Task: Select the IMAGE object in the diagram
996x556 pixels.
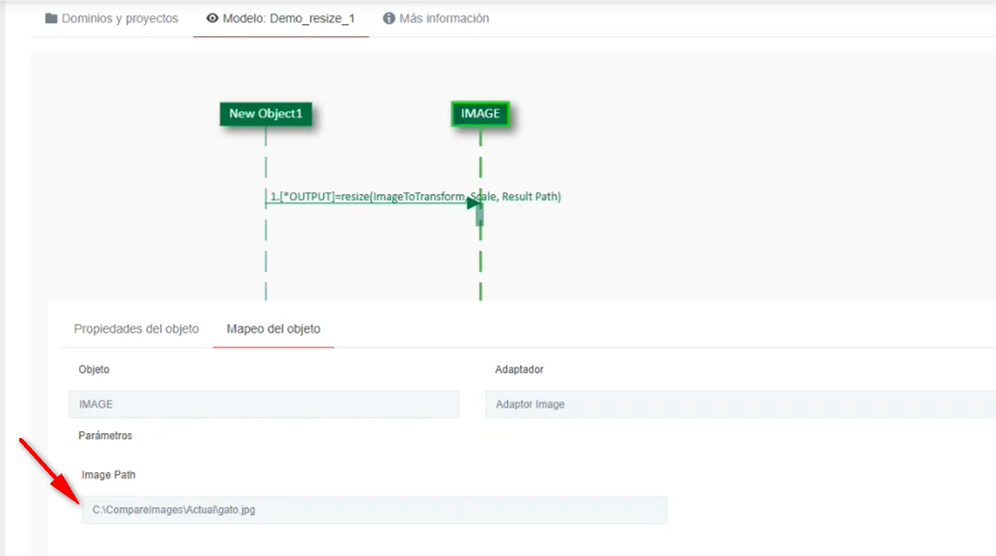Action: click(480, 114)
